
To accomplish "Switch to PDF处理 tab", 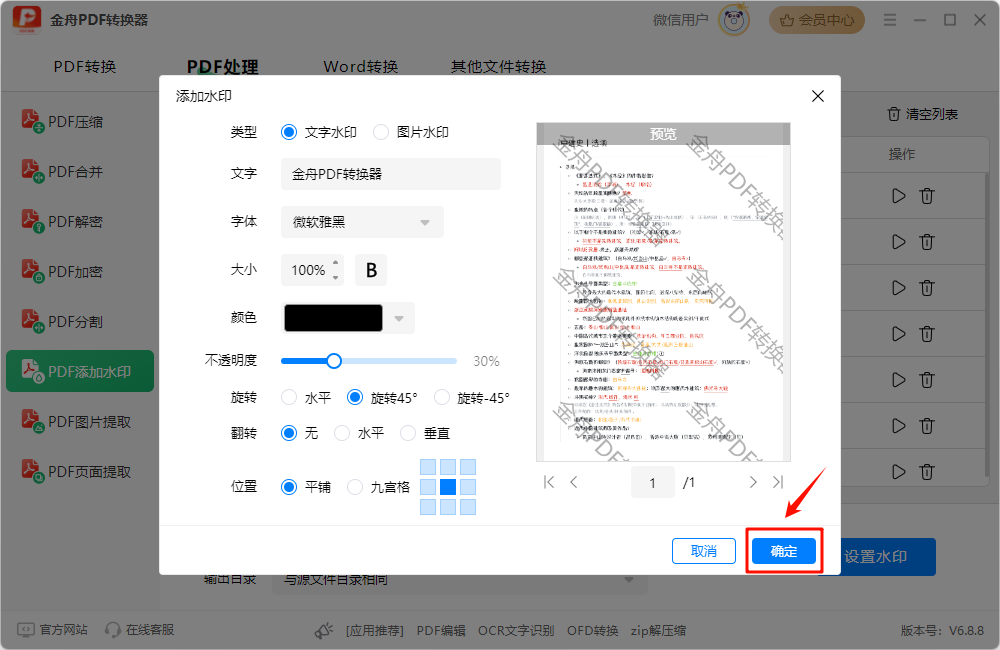I will pyautogui.click(x=223, y=66).
